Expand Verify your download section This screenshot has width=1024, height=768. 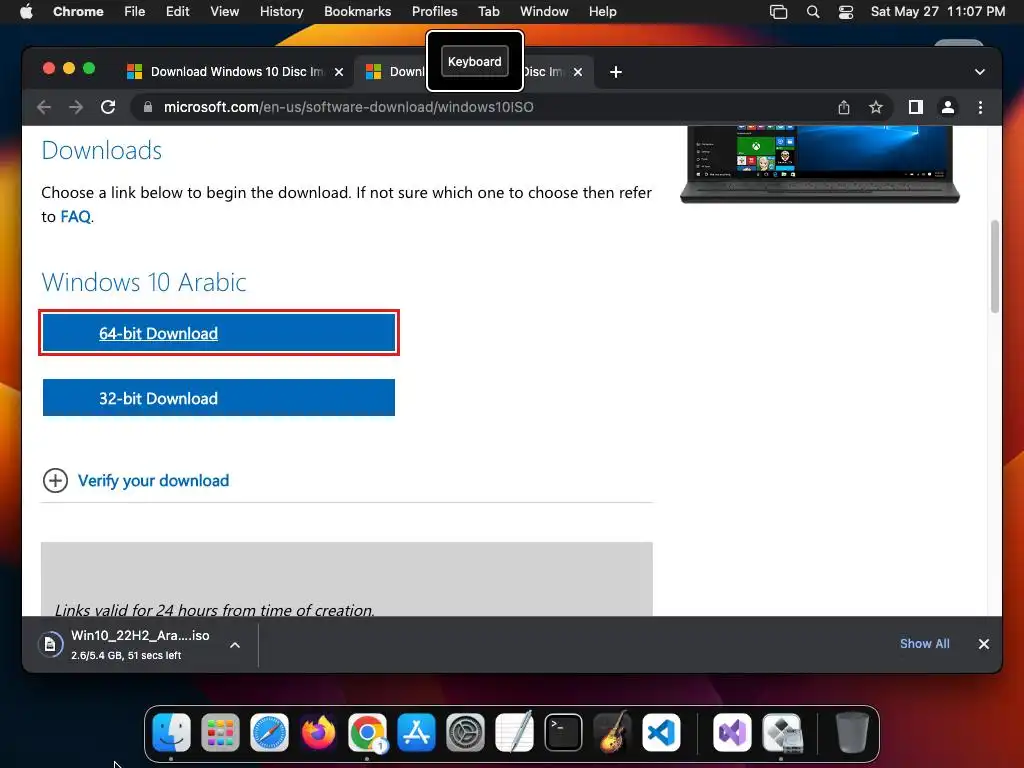[153, 481]
